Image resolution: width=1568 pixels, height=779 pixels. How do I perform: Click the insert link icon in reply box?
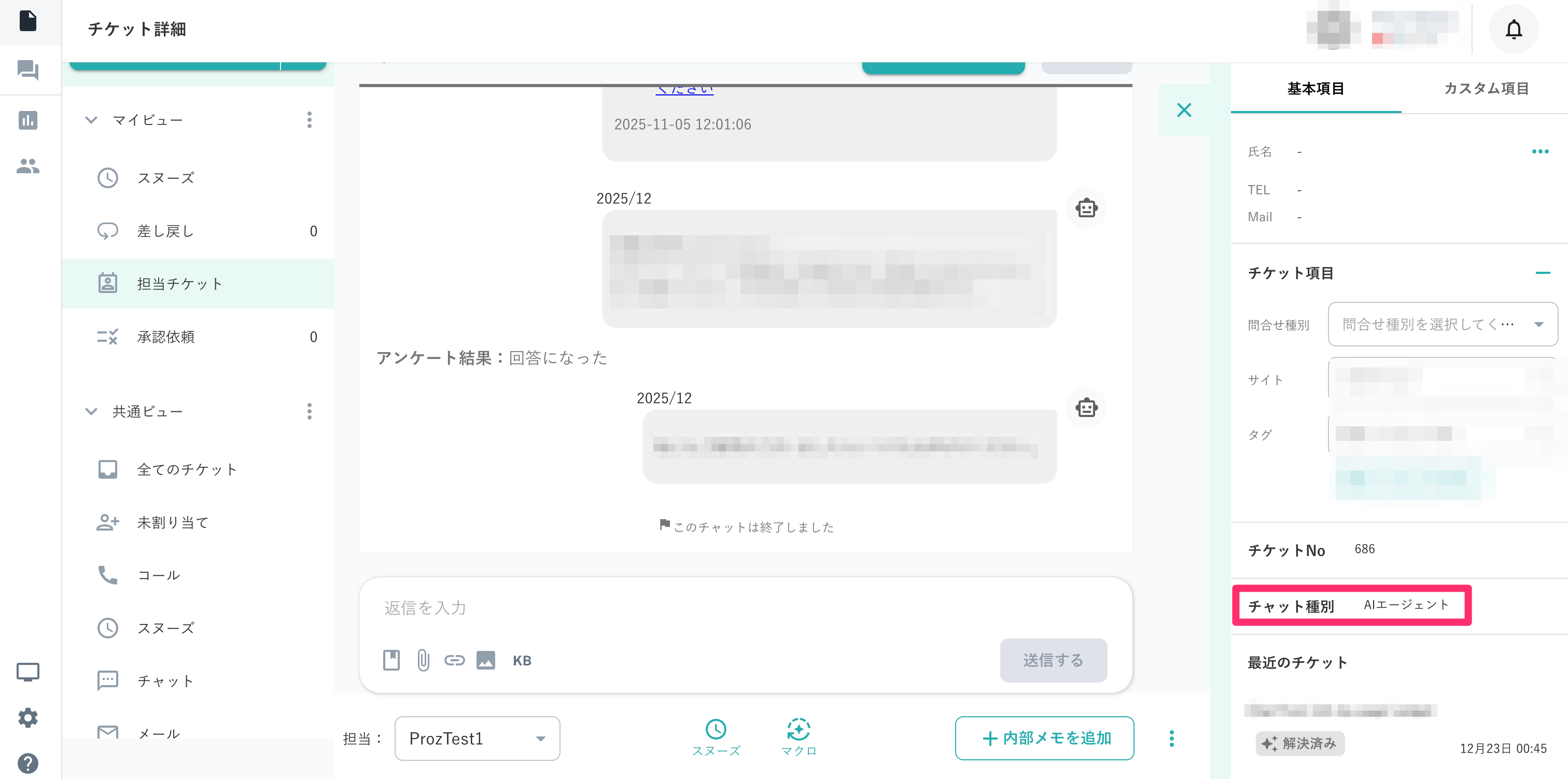click(454, 660)
